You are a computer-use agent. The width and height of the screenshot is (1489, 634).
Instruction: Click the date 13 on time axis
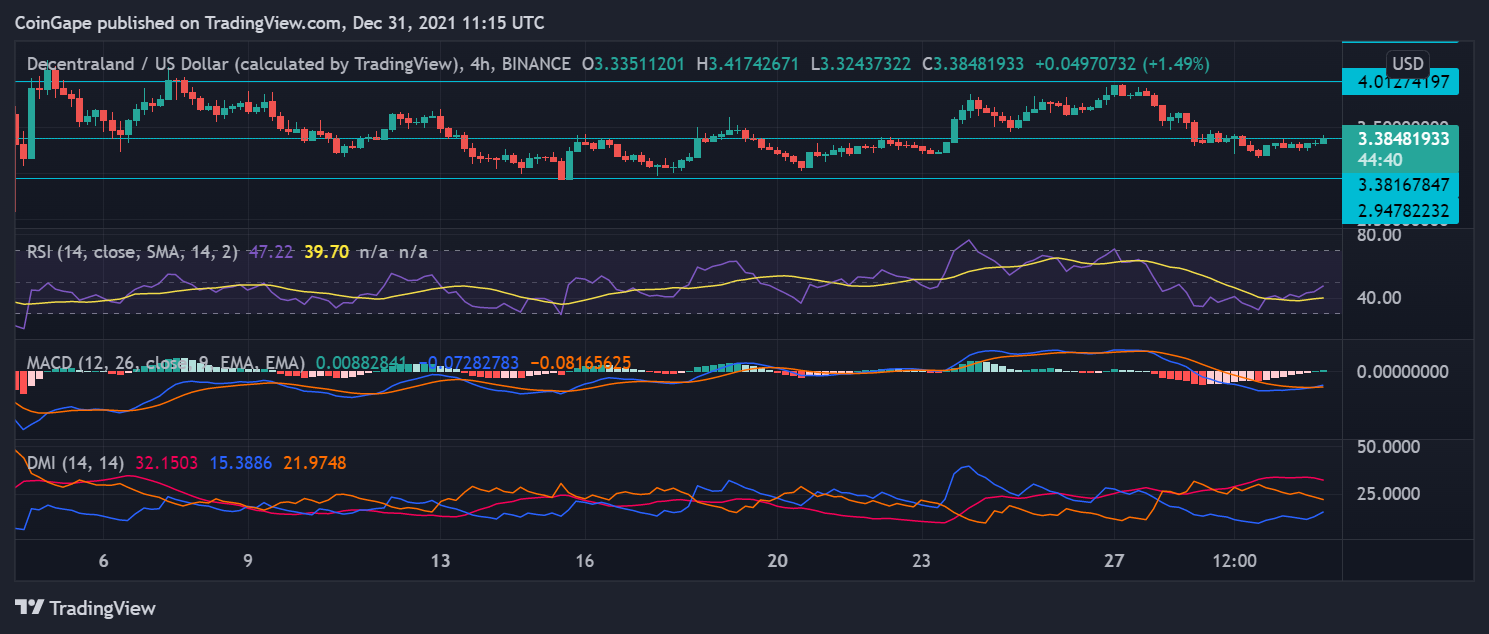pos(441,560)
